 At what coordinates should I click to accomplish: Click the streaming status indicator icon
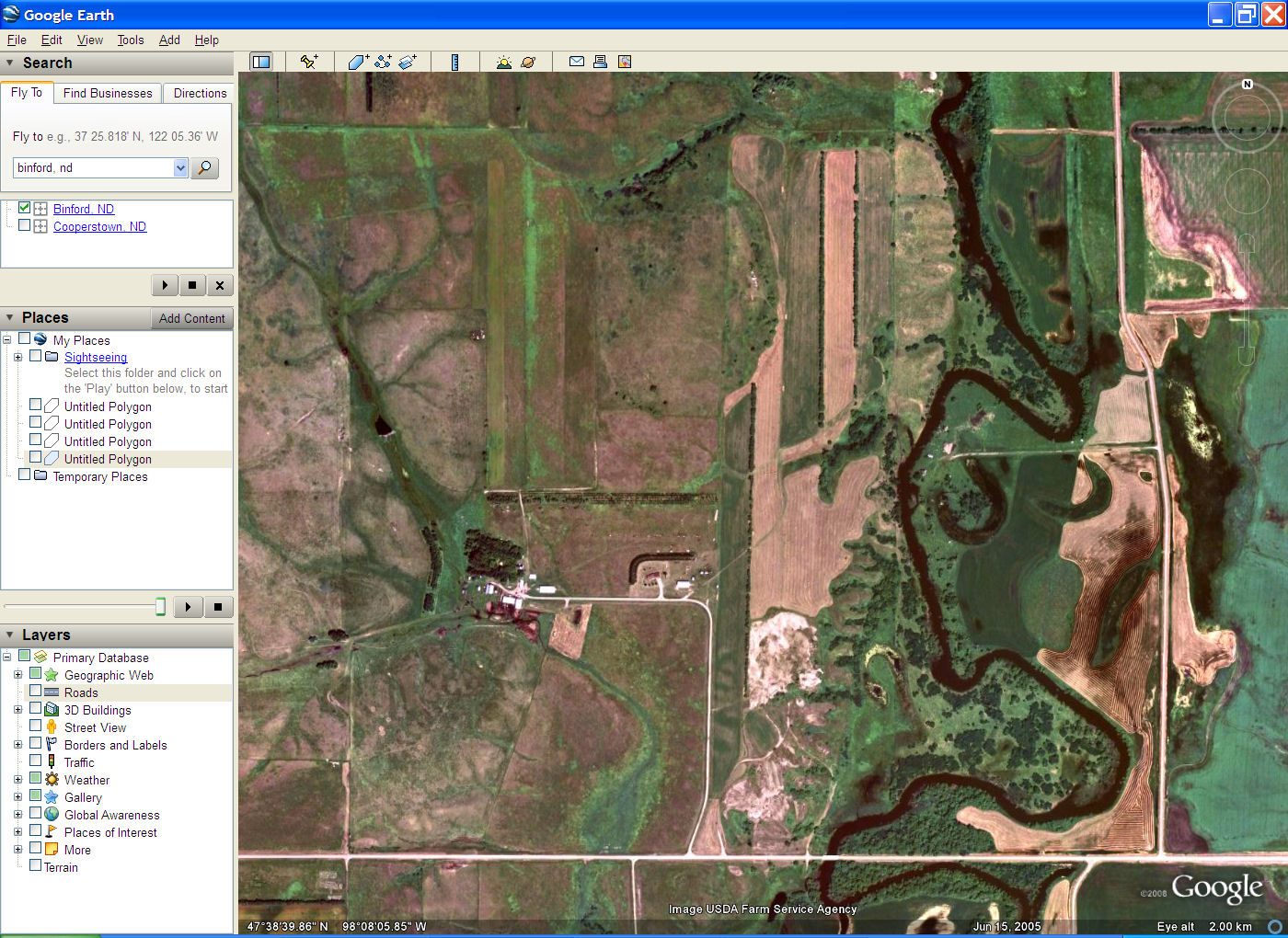[x=1275, y=927]
